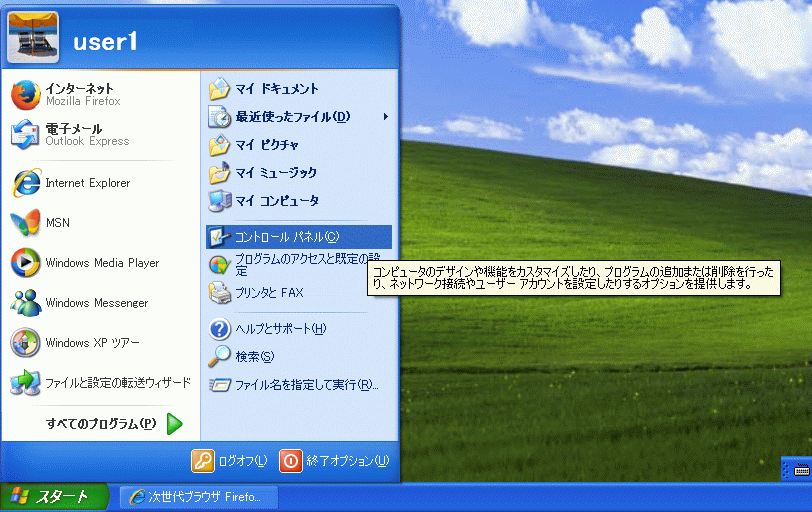
Task: Open プリンタと FAX
Action: (x=268, y=293)
